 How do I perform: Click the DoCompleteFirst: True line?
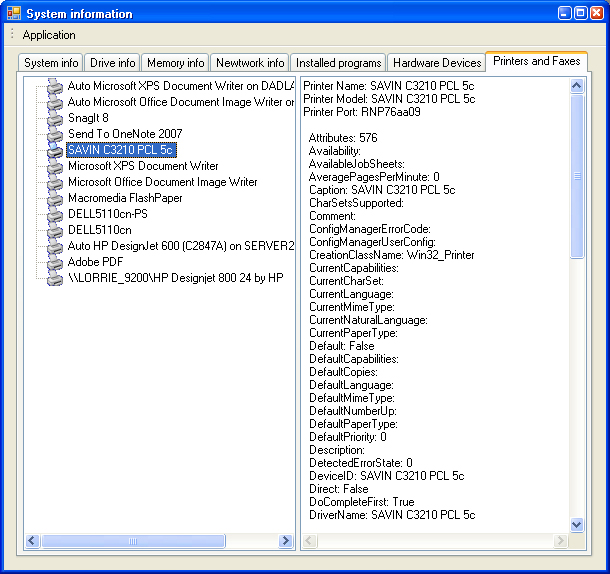362,502
